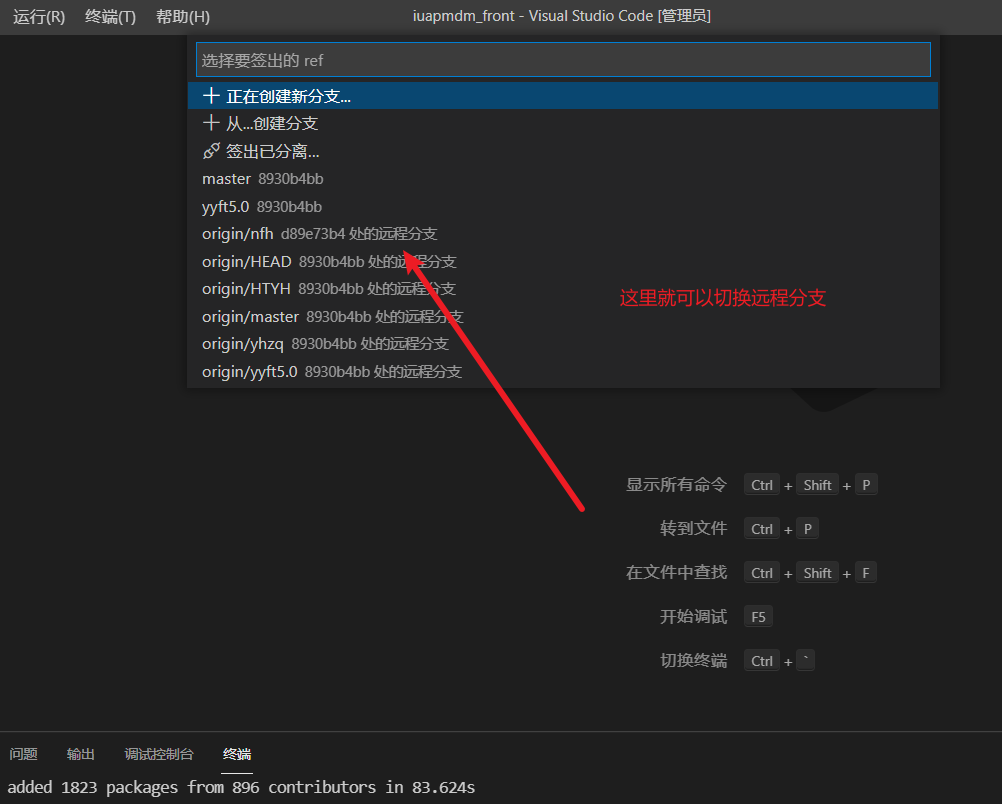This screenshot has width=1002, height=804.
Task: Click plus icon beside 从...创建分支
Action: coord(211,123)
